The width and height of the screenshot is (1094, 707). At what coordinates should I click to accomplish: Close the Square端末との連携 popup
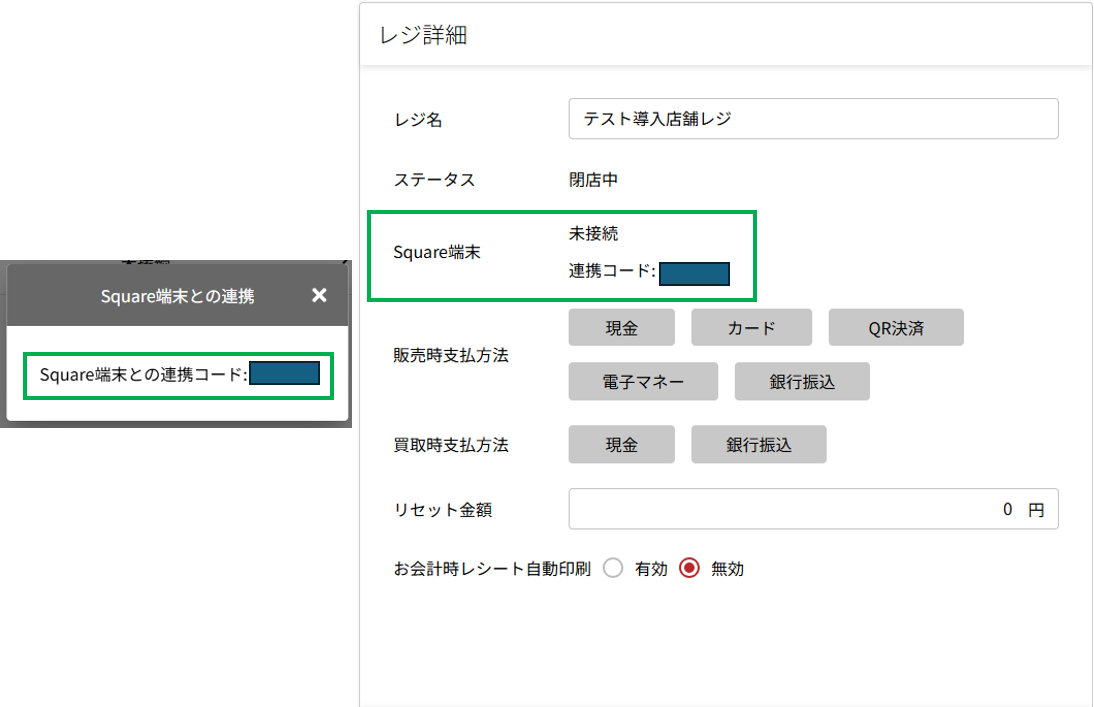(319, 295)
